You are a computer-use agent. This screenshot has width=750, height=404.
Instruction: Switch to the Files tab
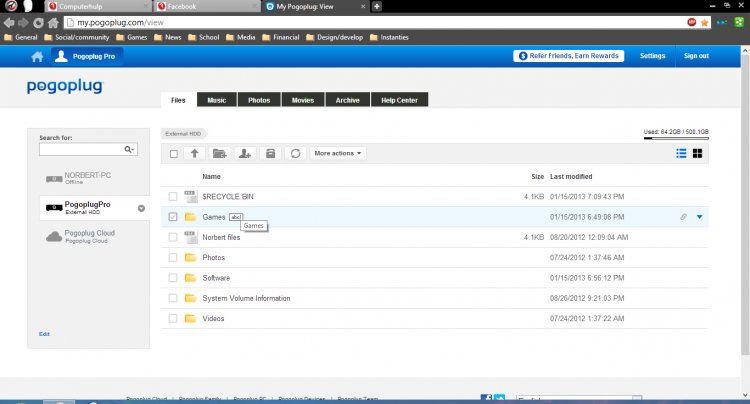(178, 100)
